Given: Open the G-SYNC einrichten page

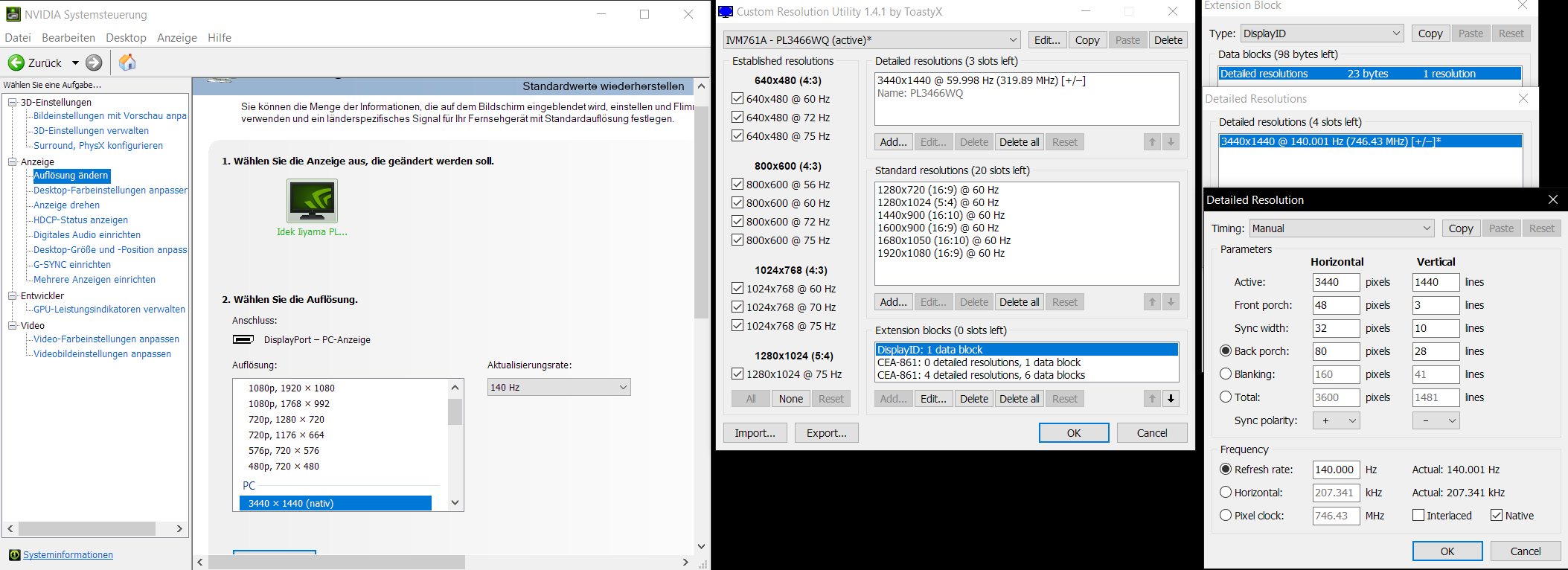Looking at the screenshot, I should click(72, 265).
